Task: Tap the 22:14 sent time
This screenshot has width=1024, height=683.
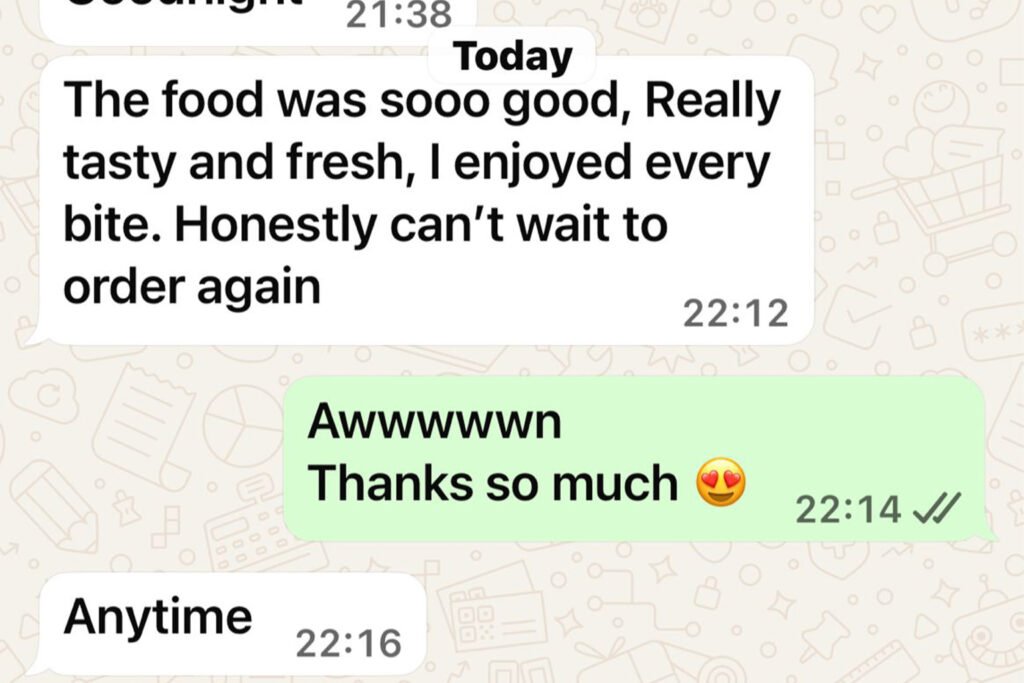Action: tap(848, 509)
